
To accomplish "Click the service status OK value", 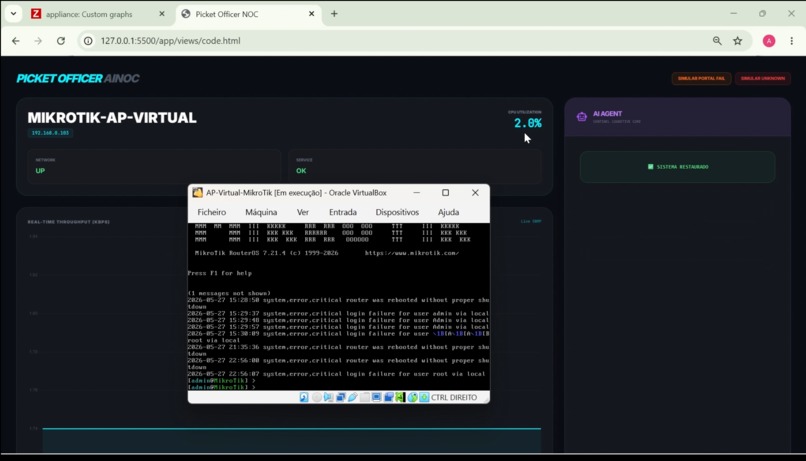I will [x=301, y=171].
